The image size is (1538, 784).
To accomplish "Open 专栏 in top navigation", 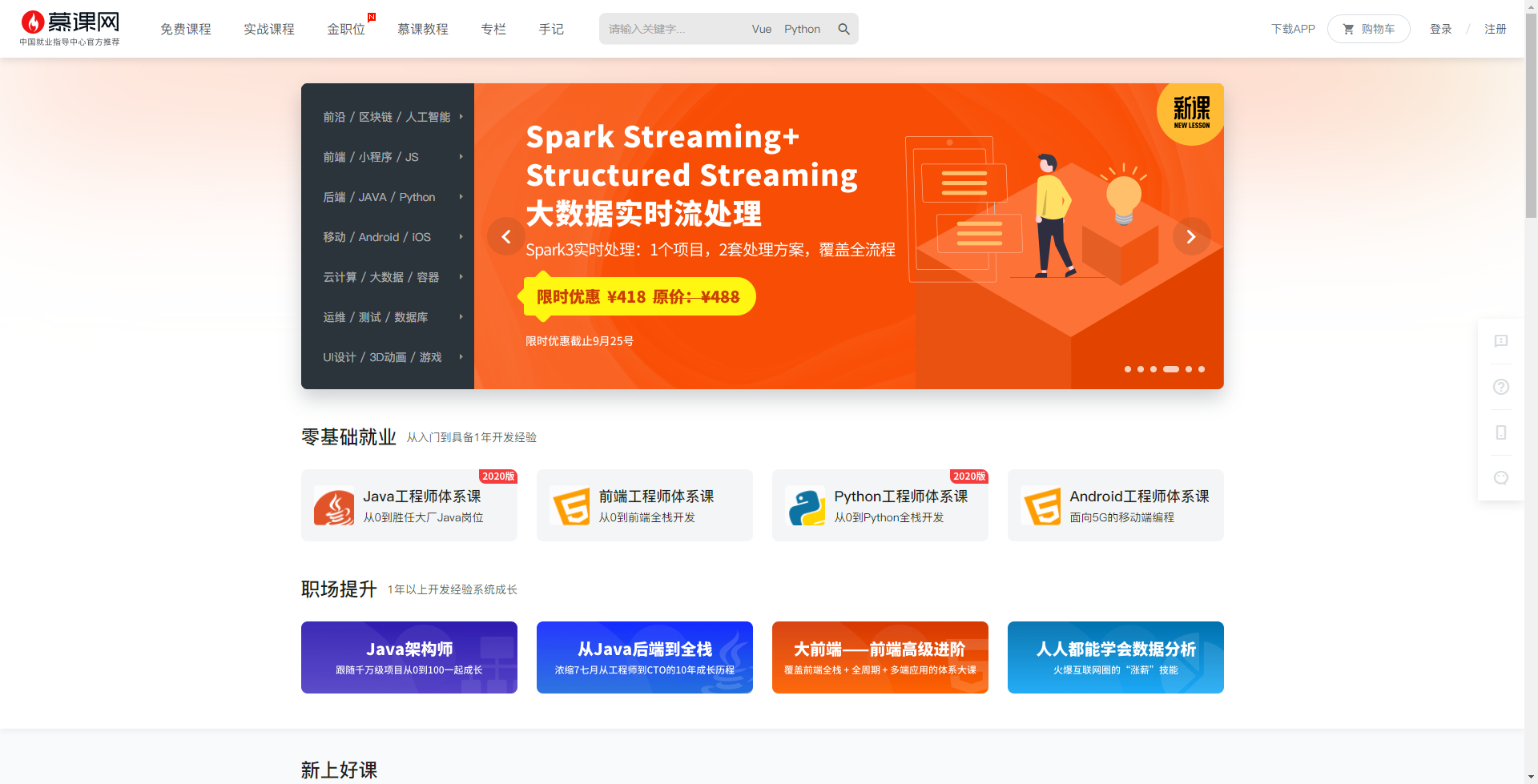I will (x=493, y=29).
